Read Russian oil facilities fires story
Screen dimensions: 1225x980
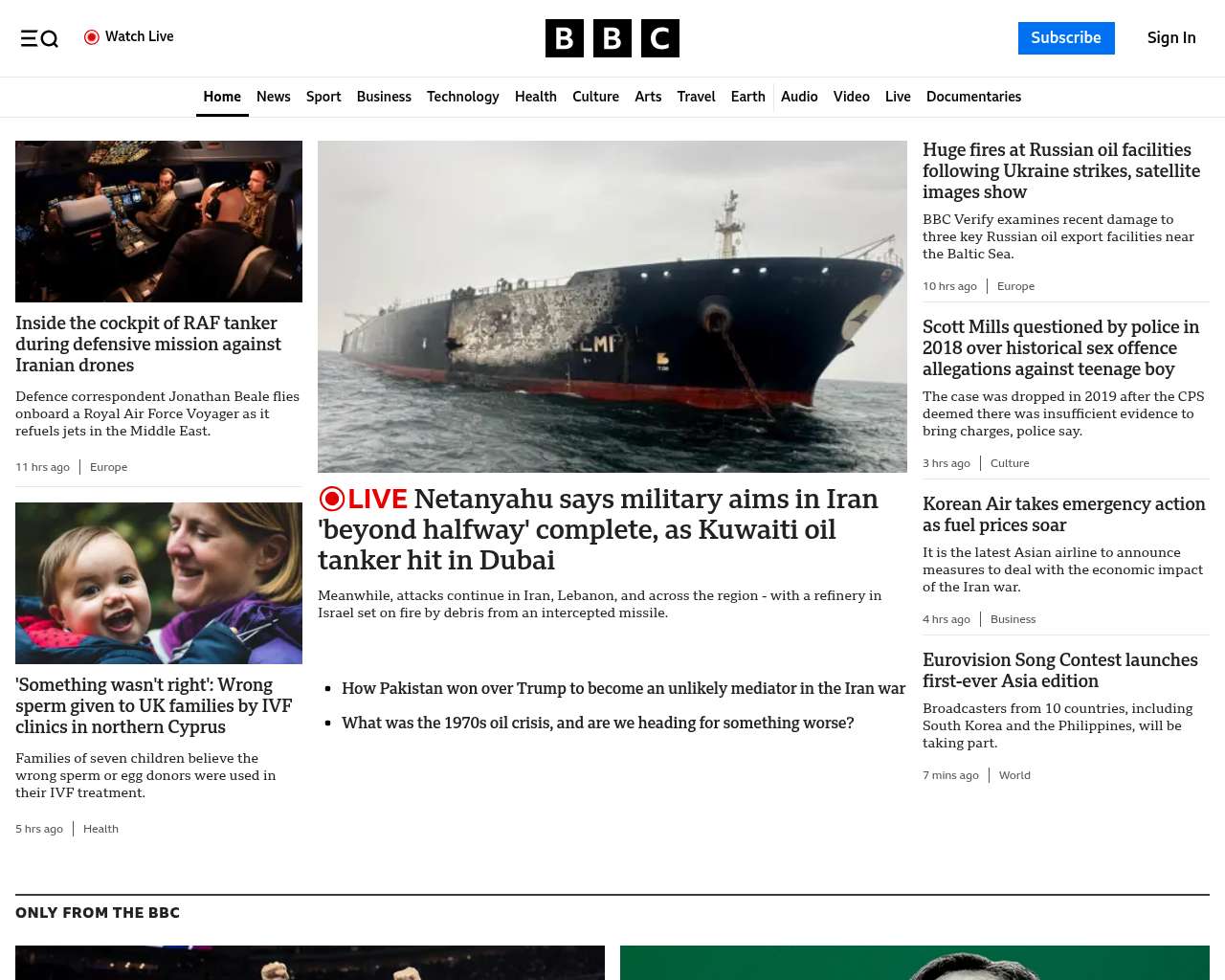coord(1060,171)
